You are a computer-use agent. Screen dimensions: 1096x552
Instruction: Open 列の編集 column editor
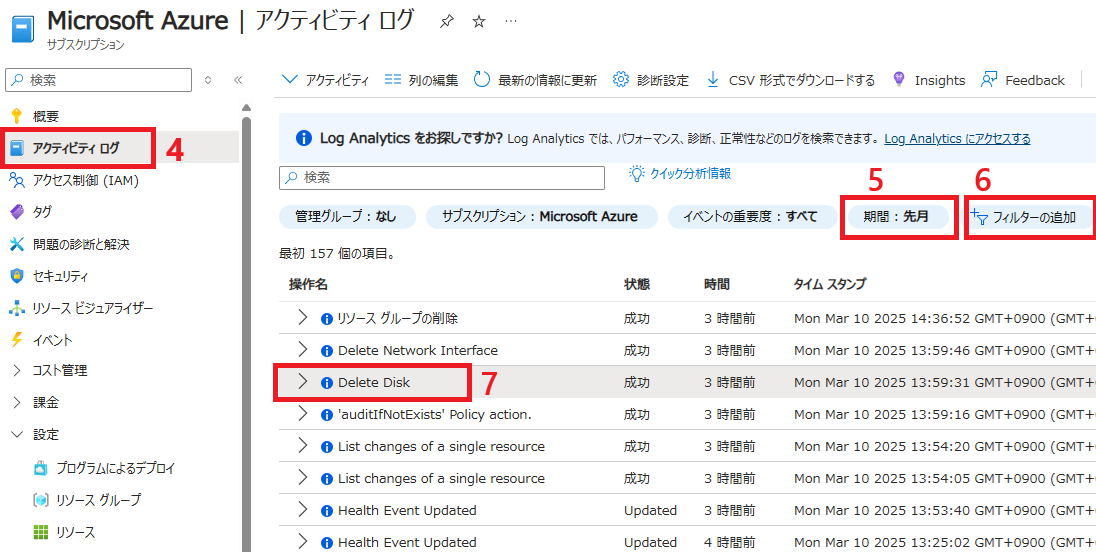pos(421,80)
